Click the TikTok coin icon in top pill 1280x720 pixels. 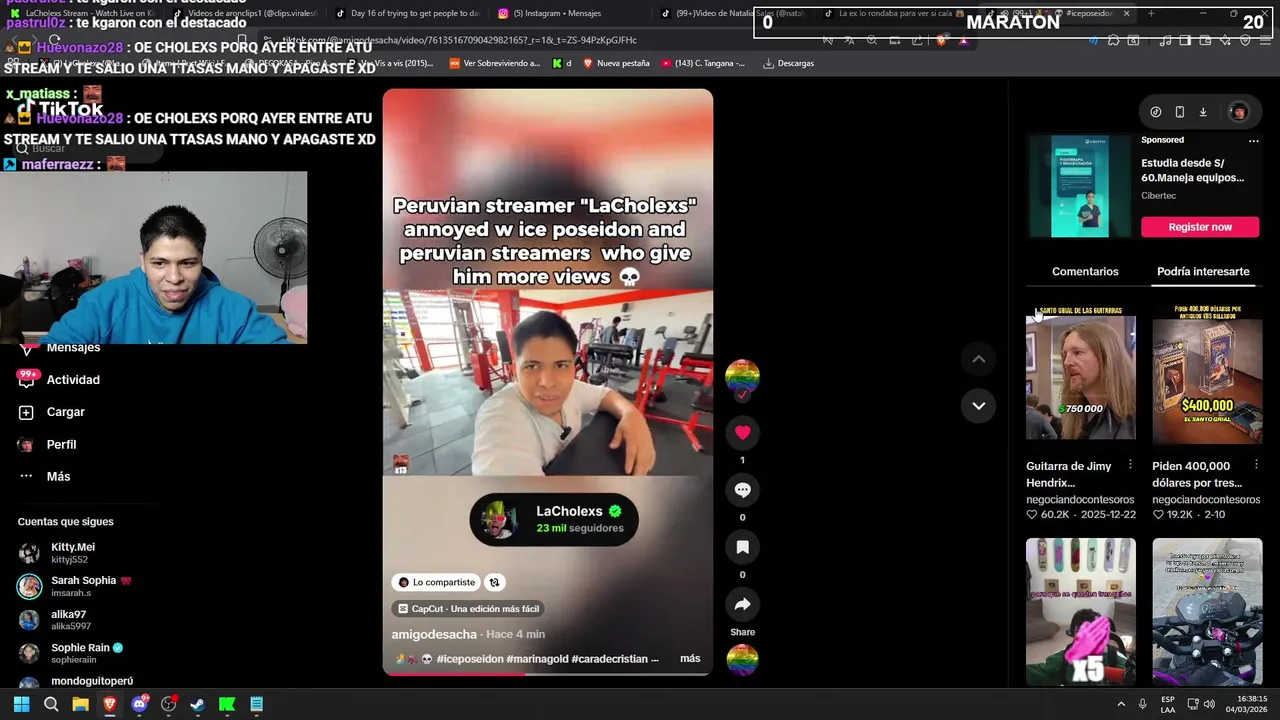click(x=1156, y=112)
